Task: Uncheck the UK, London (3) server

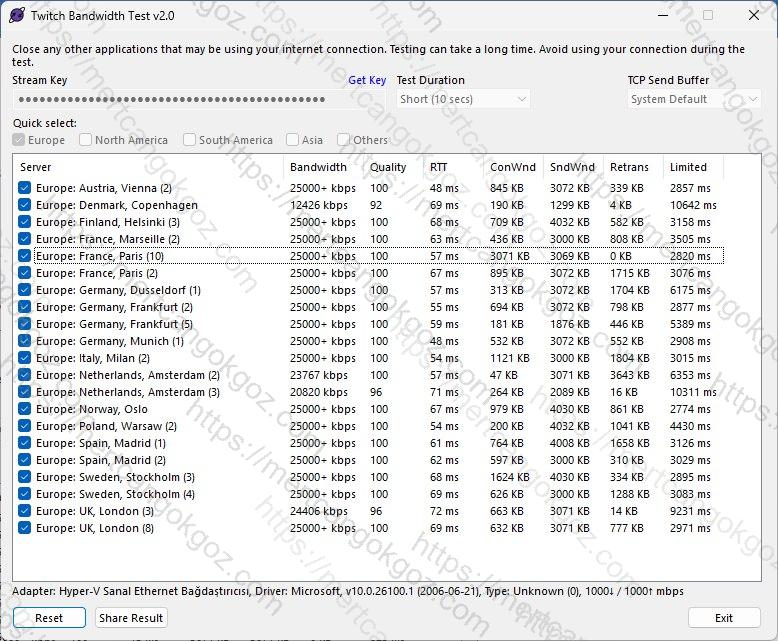Action: (24, 511)
